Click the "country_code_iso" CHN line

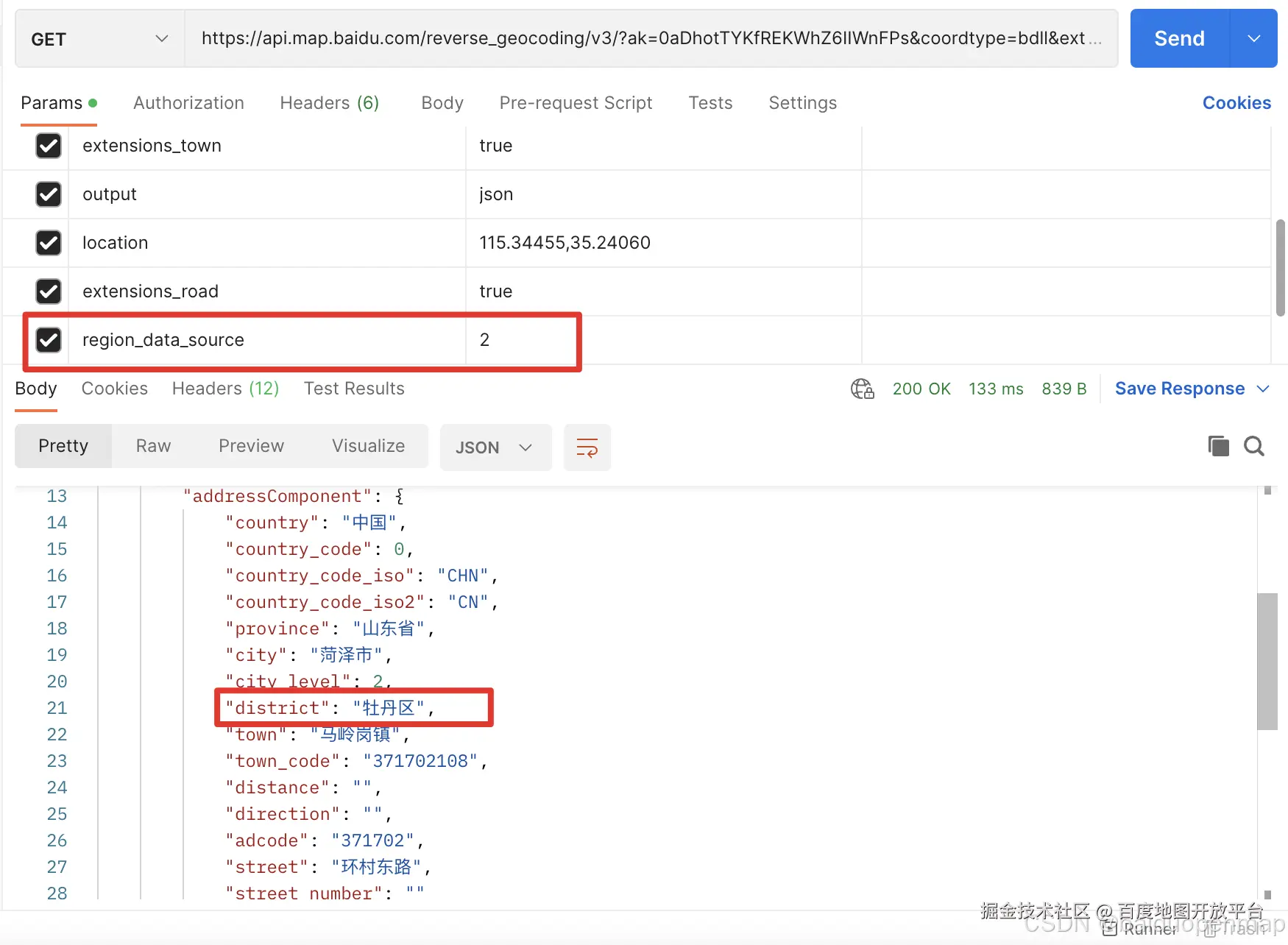[x=361, y=576]
